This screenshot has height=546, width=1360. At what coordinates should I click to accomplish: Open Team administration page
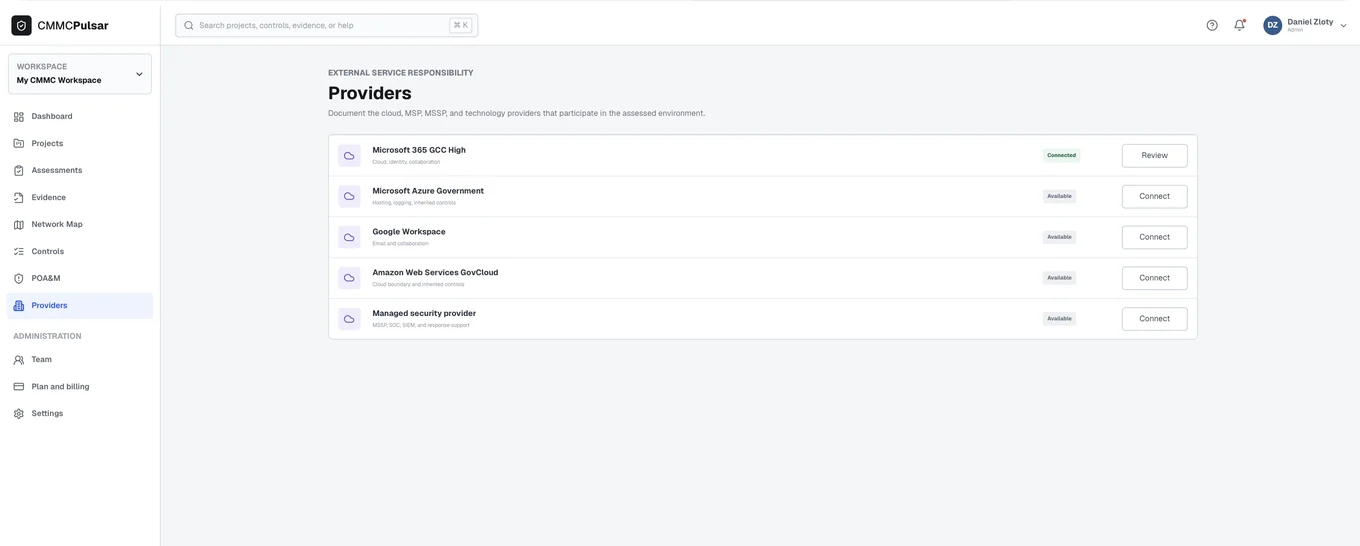[80, 360]
